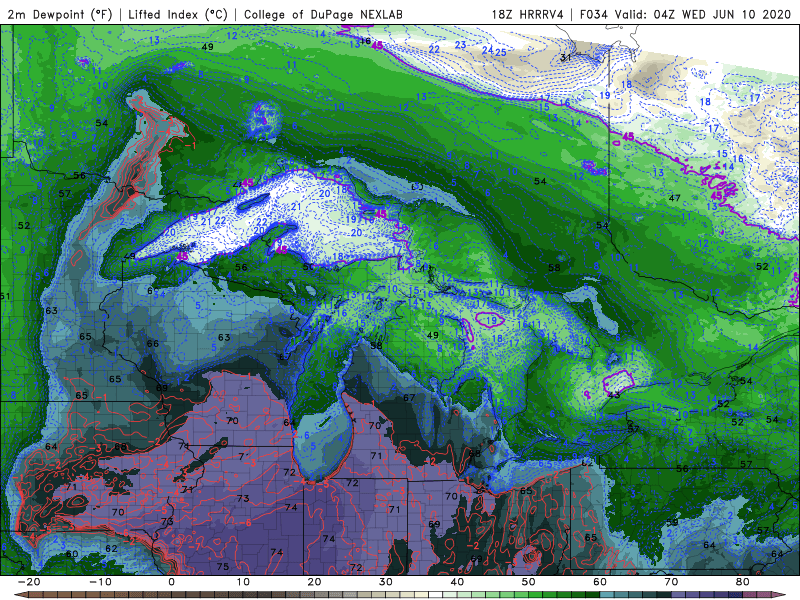The width and height of the screenshot is (800, 600).
Task: Click 'College of DuPage NEXLAB' header text
Action: [323, 14]
